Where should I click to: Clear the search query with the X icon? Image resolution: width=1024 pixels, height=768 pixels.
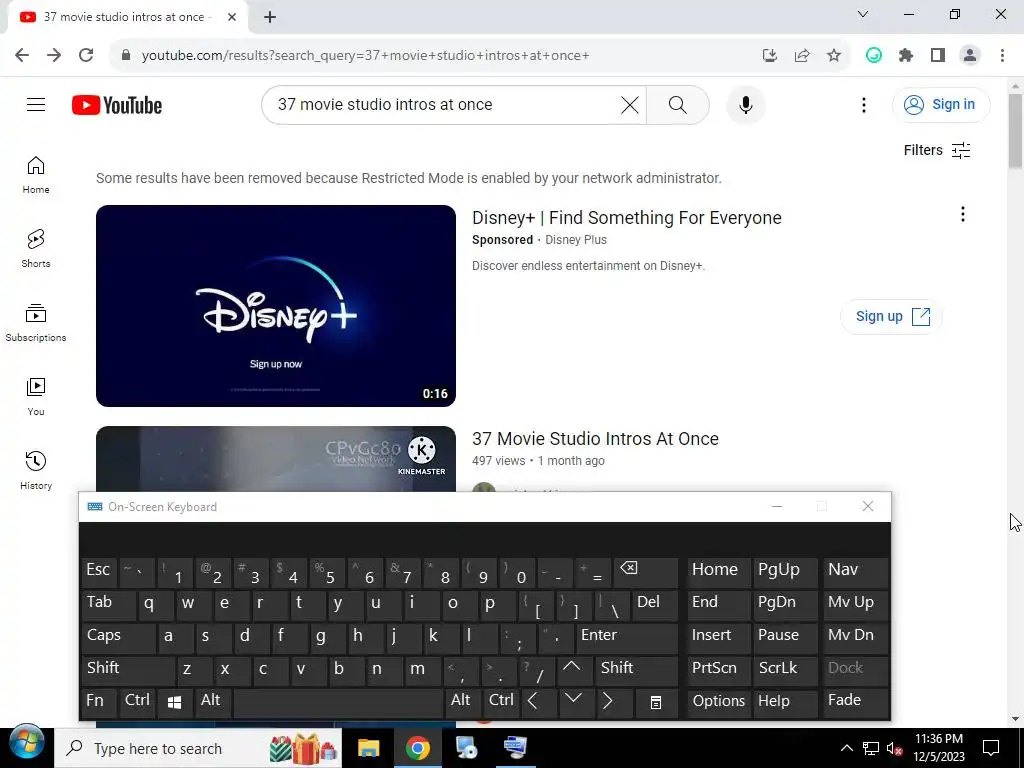[630, 104]
